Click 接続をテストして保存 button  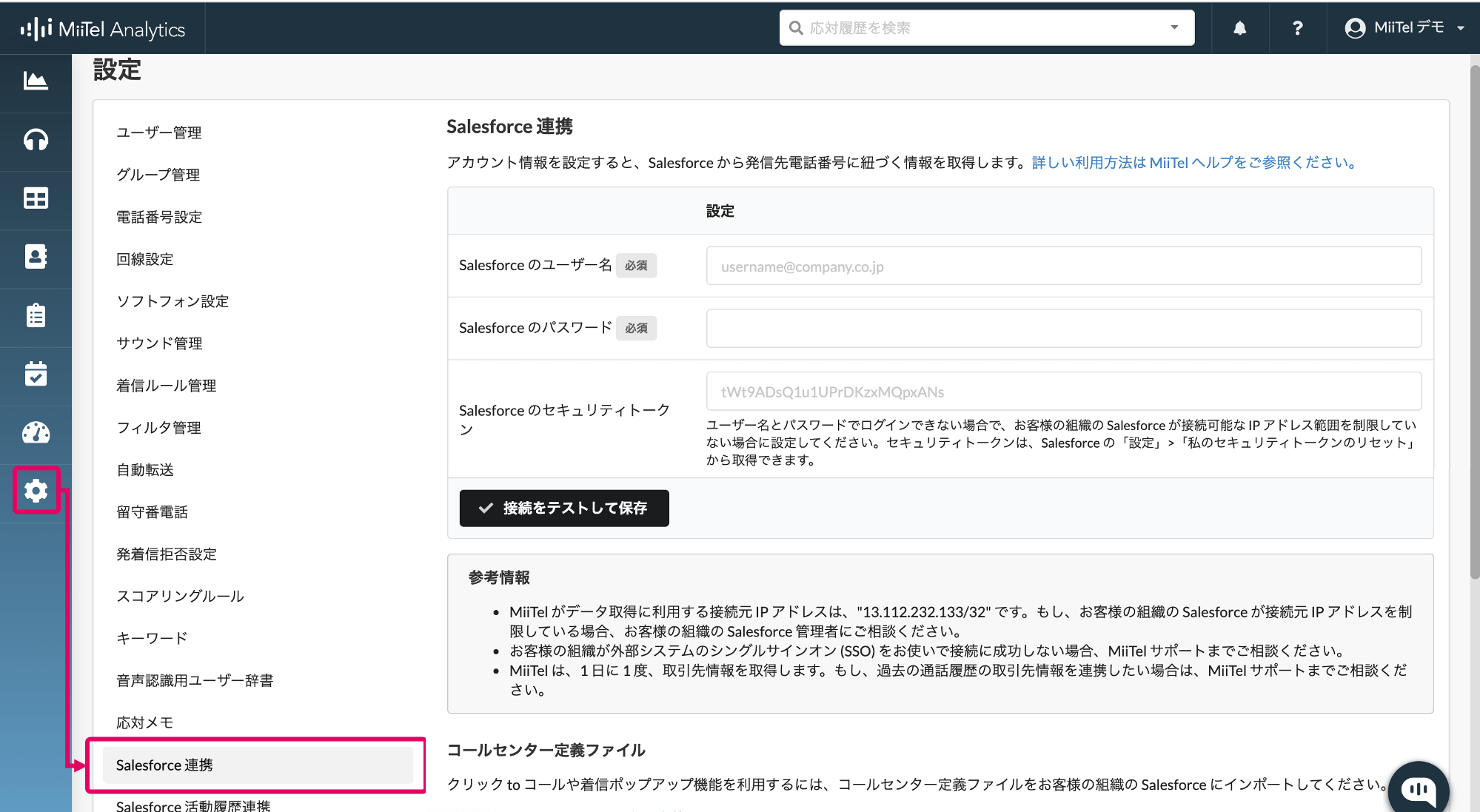564,509
